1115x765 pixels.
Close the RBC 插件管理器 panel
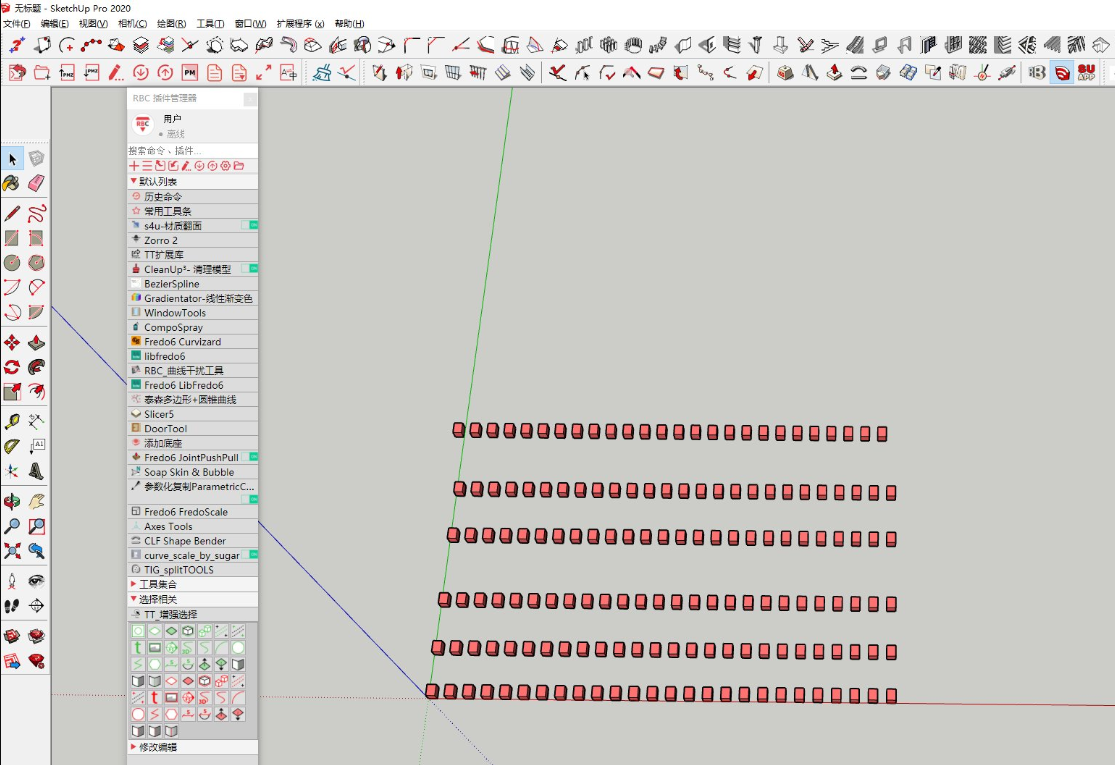250,99
